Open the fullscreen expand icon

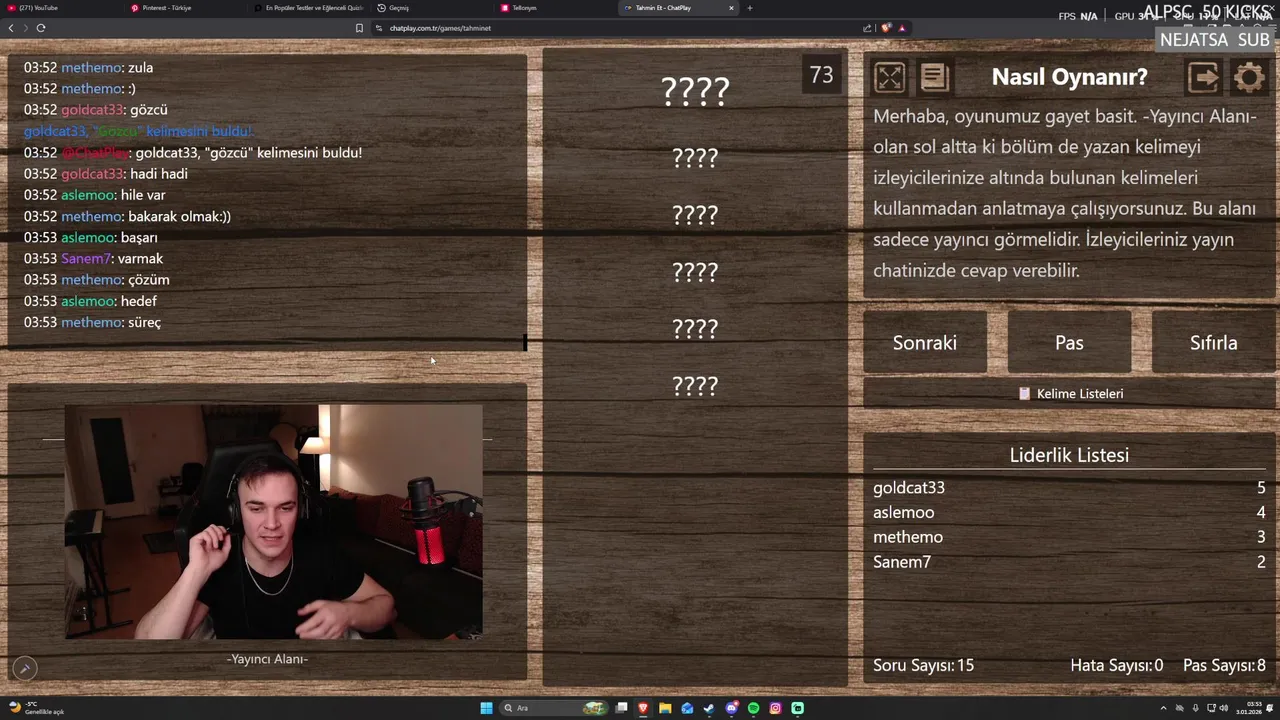[x=889, y=77]
